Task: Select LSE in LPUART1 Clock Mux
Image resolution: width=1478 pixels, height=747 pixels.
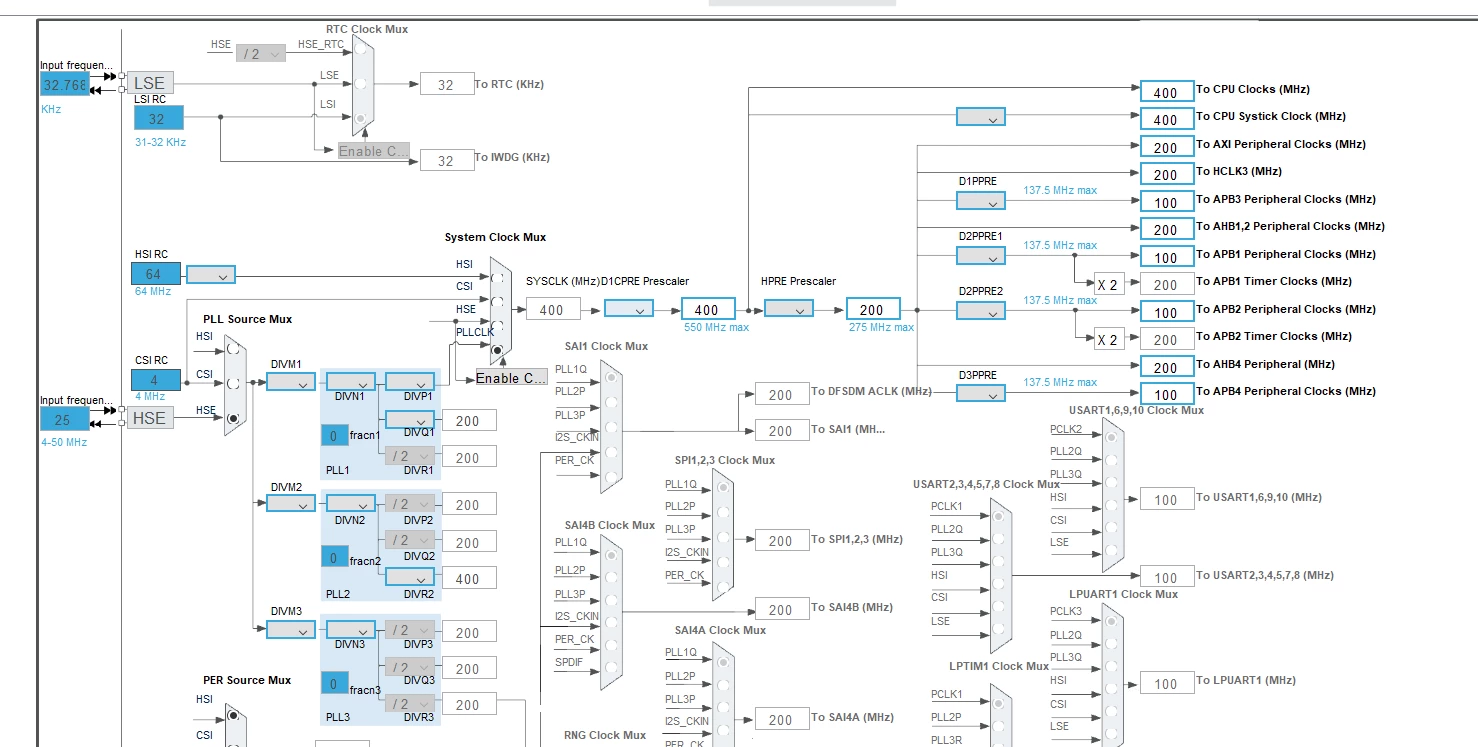Action: [x=1109, y=732]
